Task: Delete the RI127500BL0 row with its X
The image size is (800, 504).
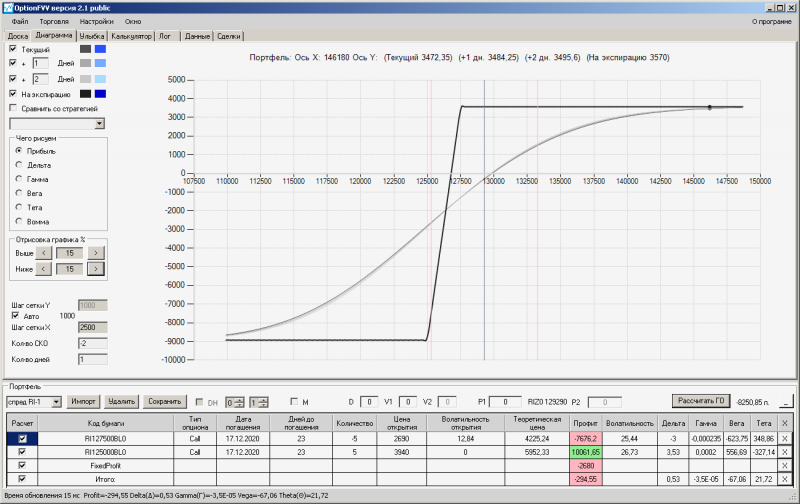Action: [x=785, y=438]
